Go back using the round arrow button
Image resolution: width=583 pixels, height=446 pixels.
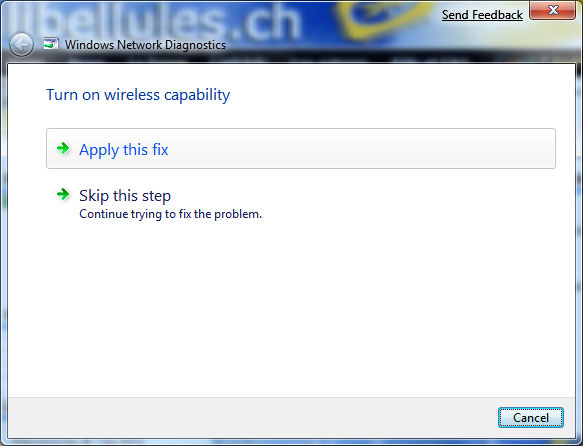[21, 45]
